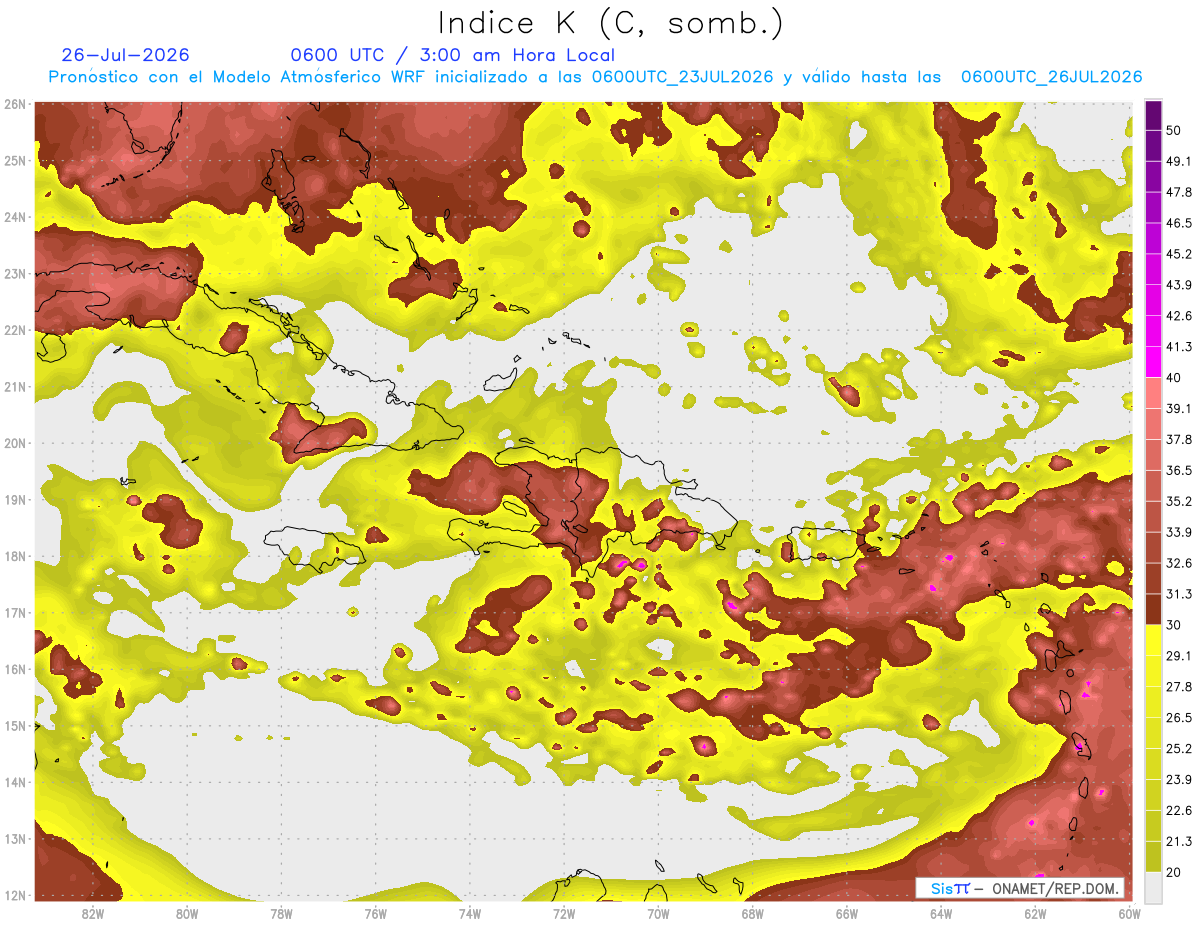This screenshot has width=1200, height=927.
Task: Click the '74W' longitude label
Action: (470, 915)
